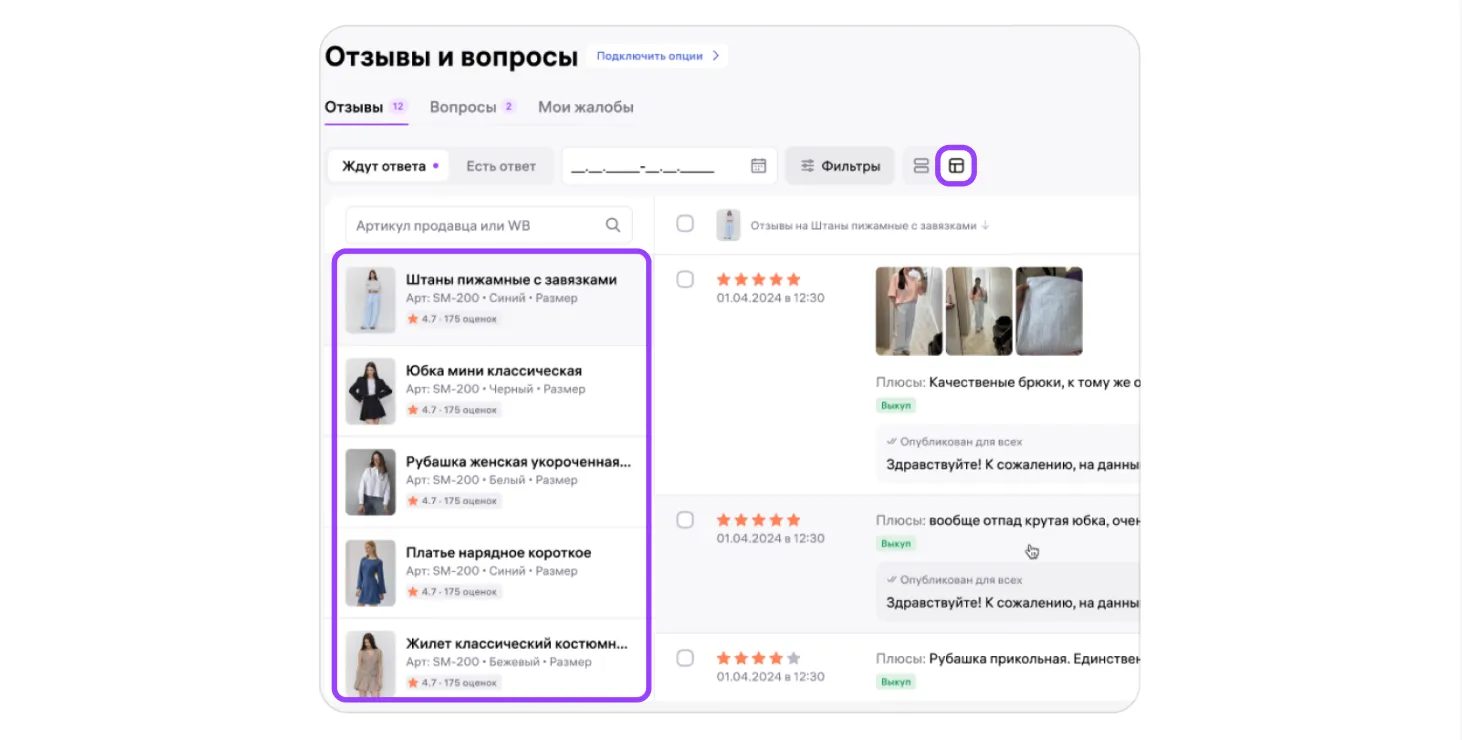Switch to the Вопросы tab
The width and height of the screenshot is (1462, 740).
(x=463, y=107)
